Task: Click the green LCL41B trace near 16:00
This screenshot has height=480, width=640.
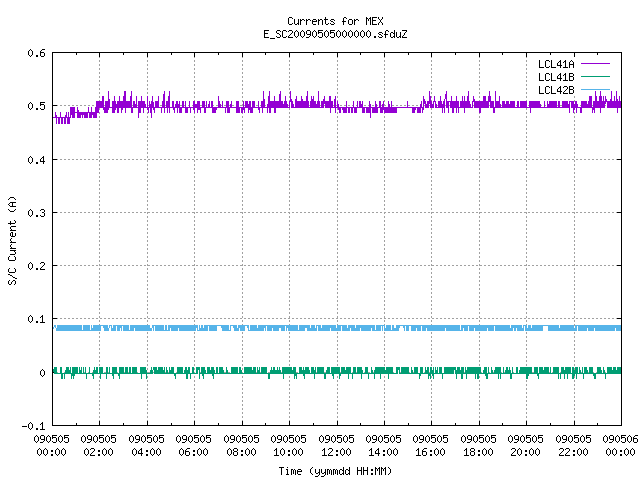Action: click(431, 371)
